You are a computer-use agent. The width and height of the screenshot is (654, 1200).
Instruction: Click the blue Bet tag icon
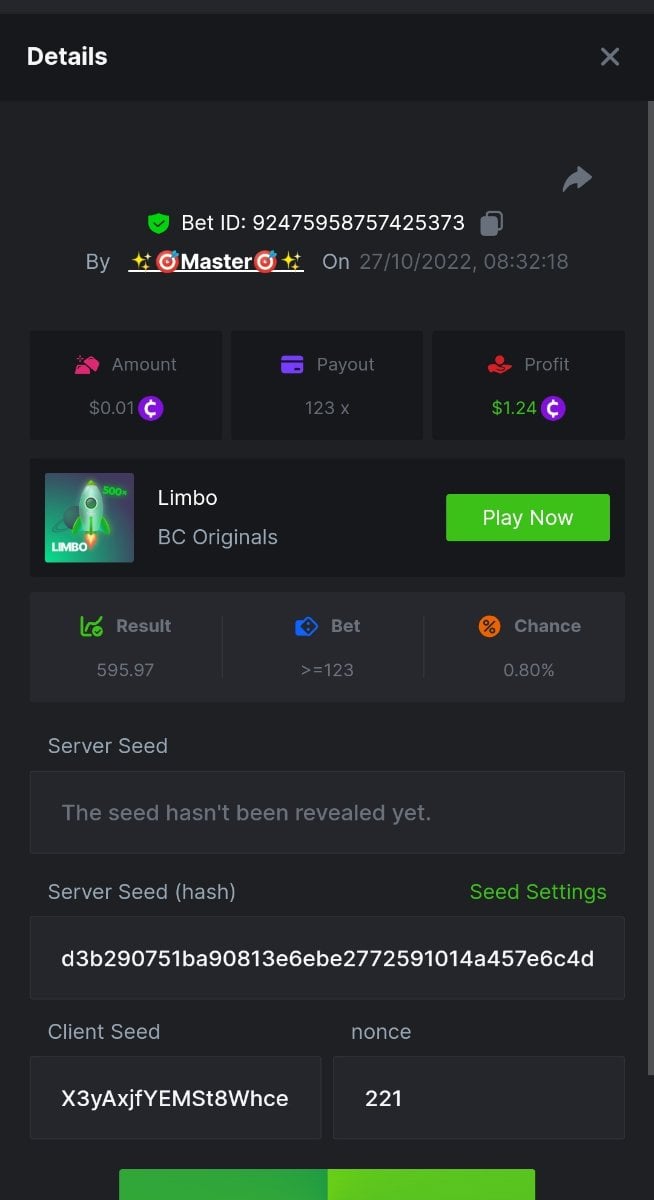click(x=306, y=626)
